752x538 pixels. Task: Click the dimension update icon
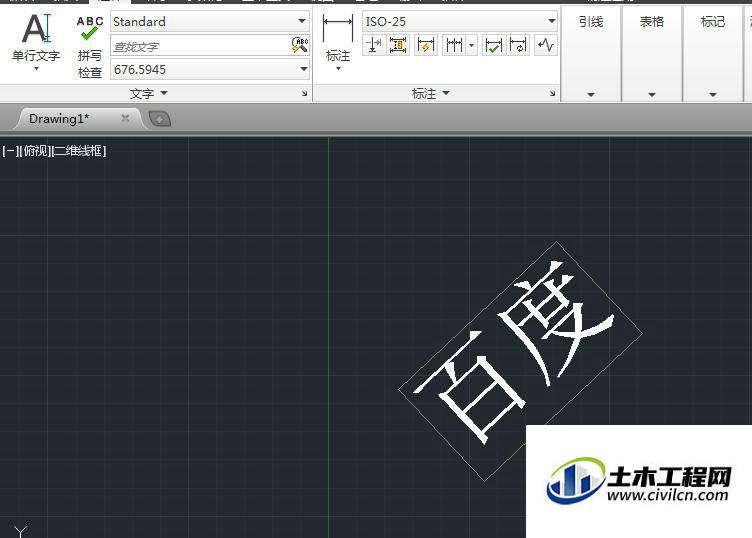(518, 46)
